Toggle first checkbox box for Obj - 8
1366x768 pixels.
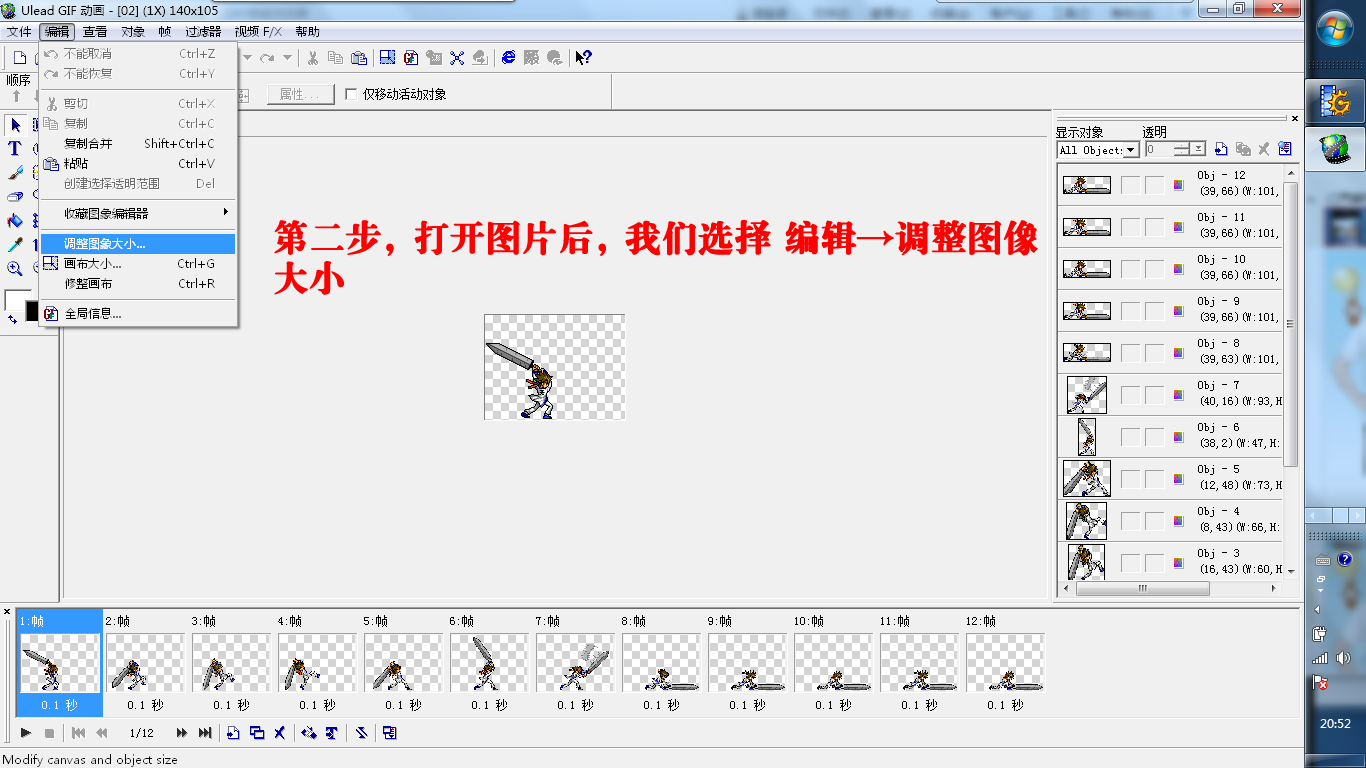[x=1130, y=353]
